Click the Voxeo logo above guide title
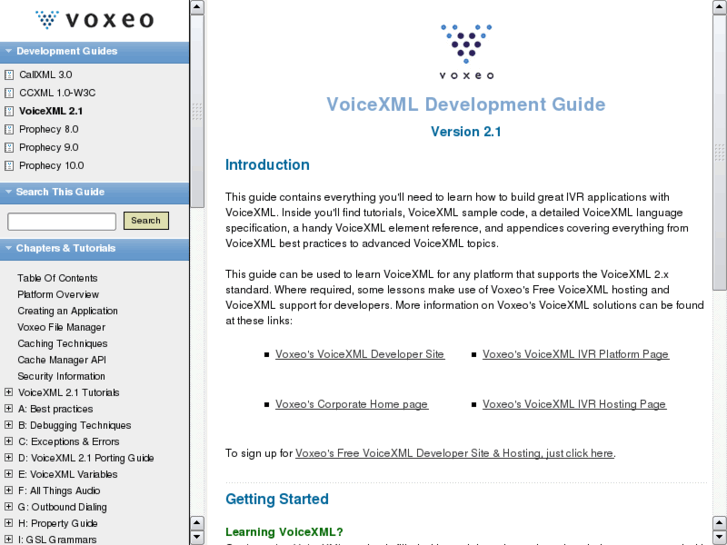 point(466,51)
